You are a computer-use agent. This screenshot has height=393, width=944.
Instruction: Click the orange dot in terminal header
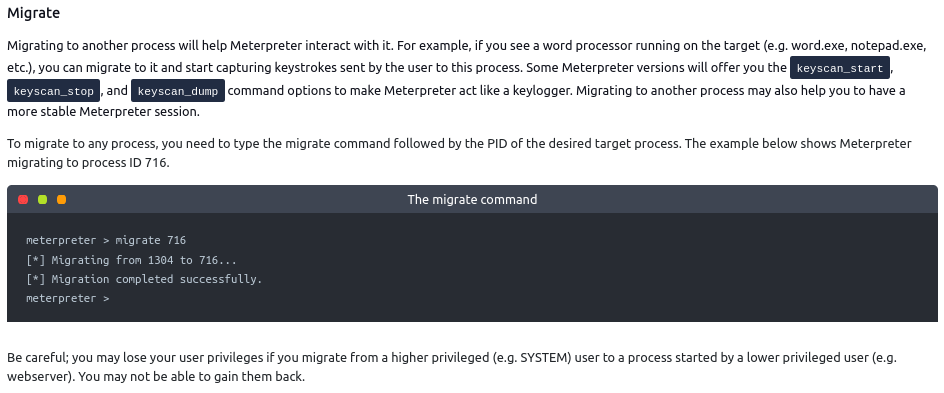point(61,199)
